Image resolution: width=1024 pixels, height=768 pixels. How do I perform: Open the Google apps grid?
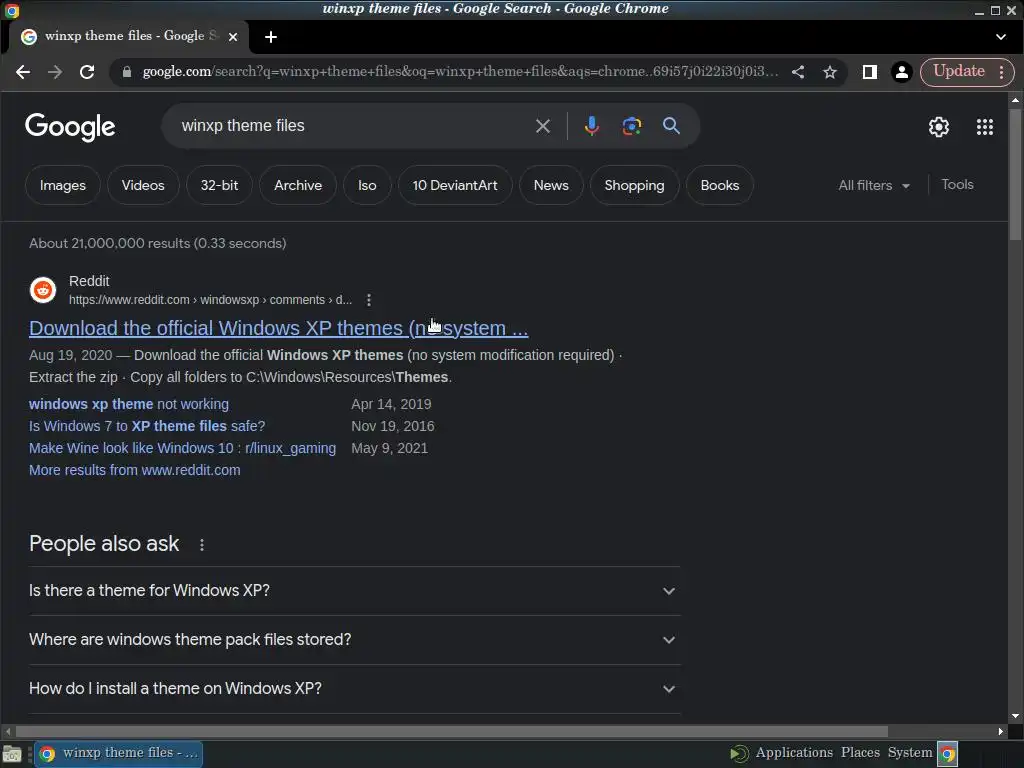pos(984,127)
